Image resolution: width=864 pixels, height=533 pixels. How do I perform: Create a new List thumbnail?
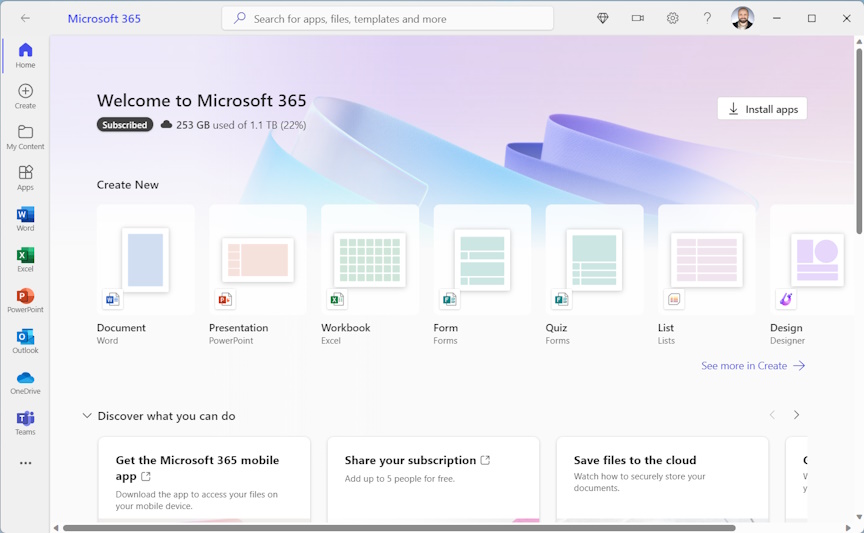point(706,260)
